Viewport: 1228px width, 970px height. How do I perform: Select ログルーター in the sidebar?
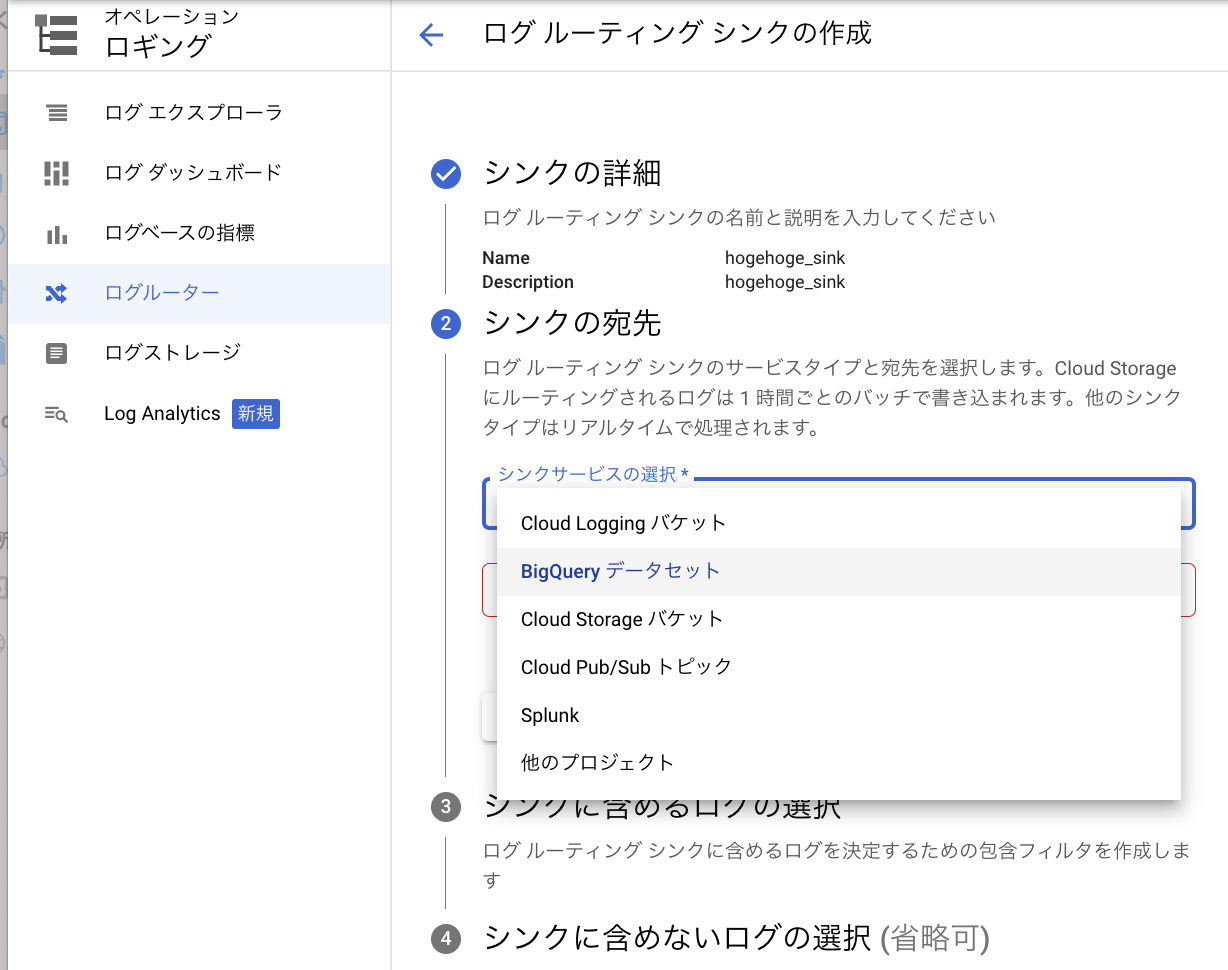coord(199,293)
